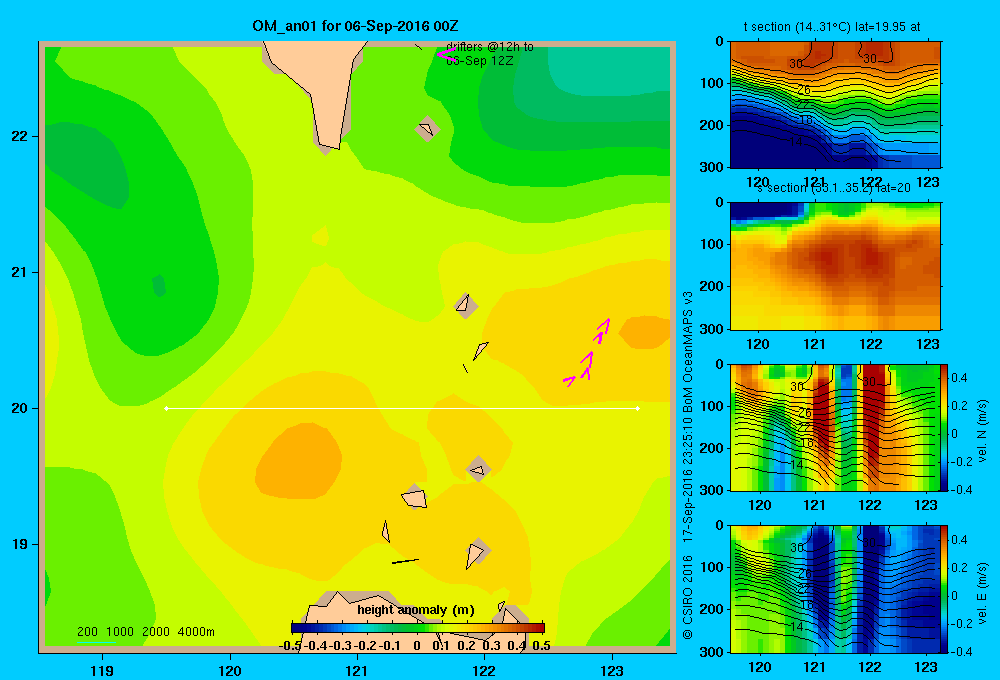
Task: Open the eastward velocity section panel
Action: [x=834, y=589]
